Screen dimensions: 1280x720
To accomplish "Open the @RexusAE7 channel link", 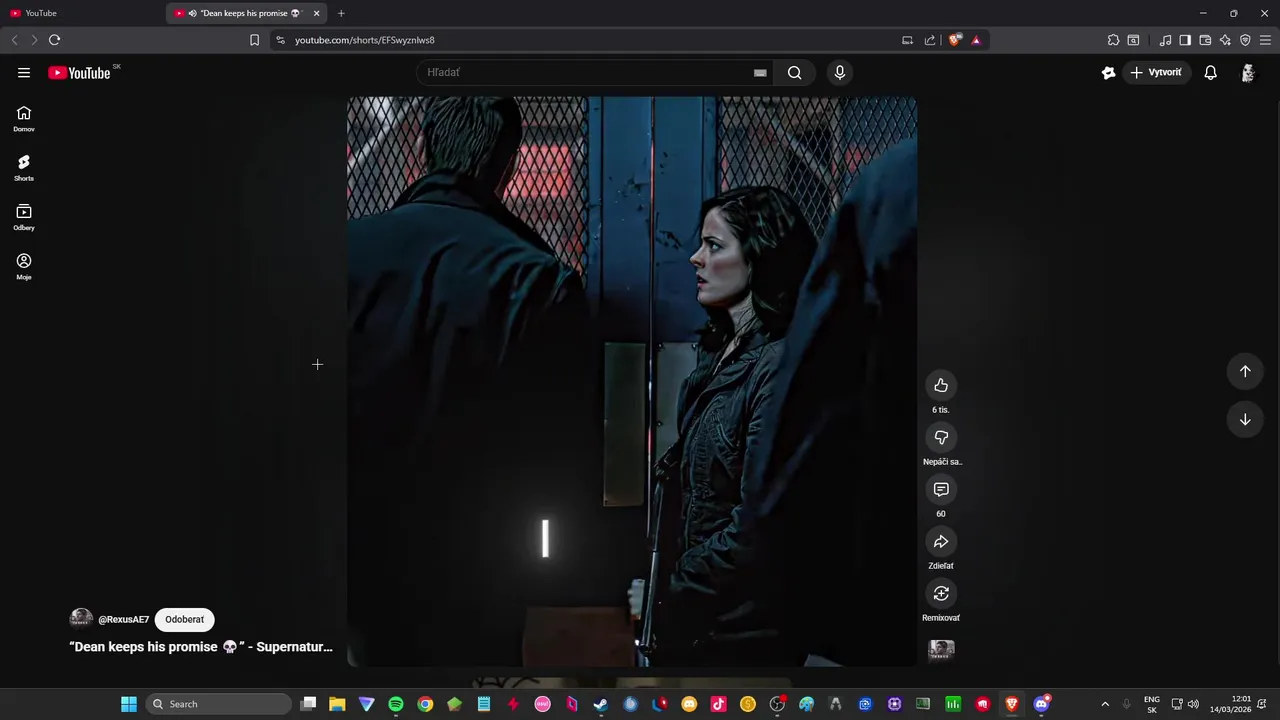I will tap(123, 620).
